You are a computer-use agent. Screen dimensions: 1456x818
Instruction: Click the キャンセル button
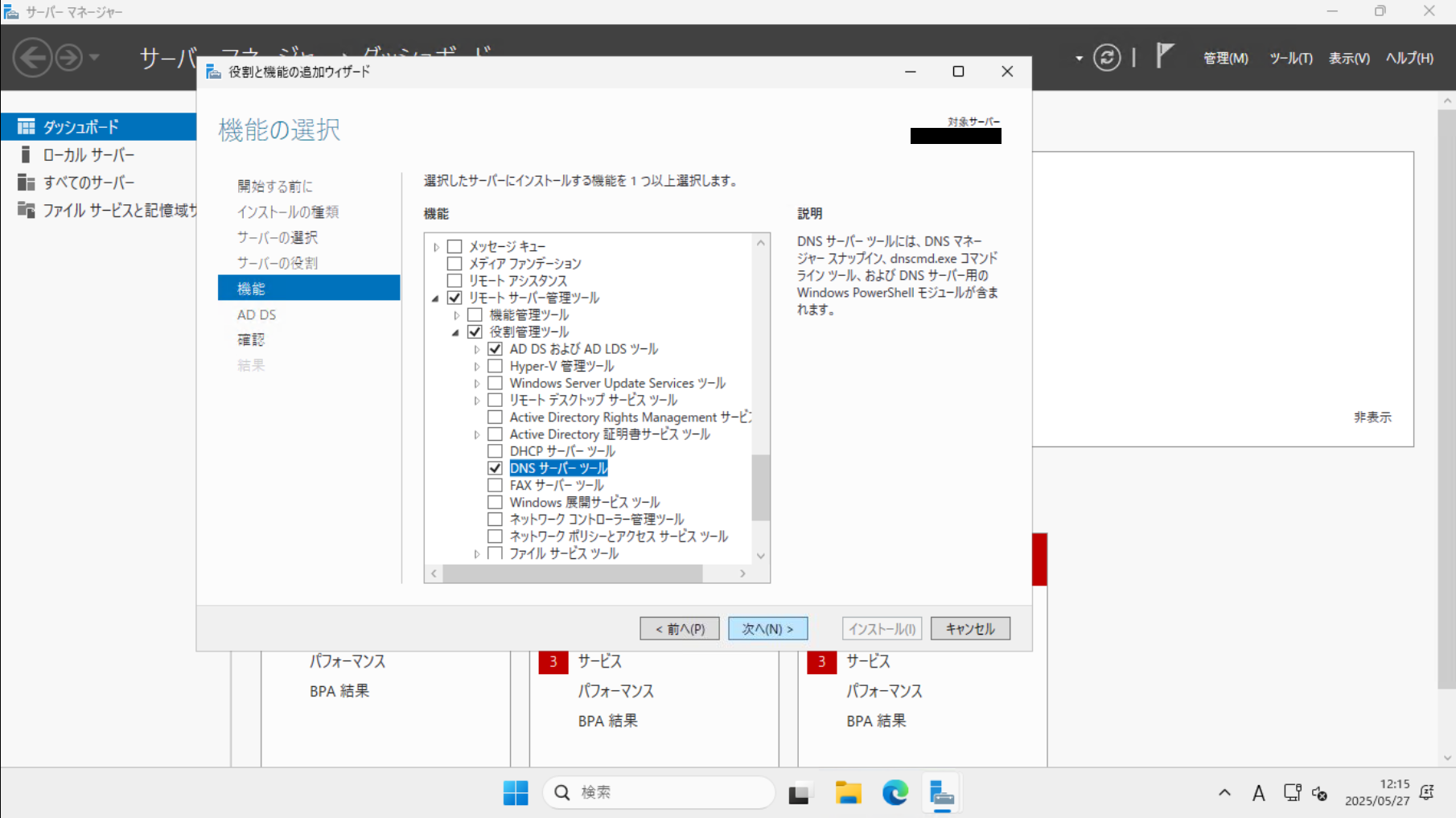click(970, 629)
